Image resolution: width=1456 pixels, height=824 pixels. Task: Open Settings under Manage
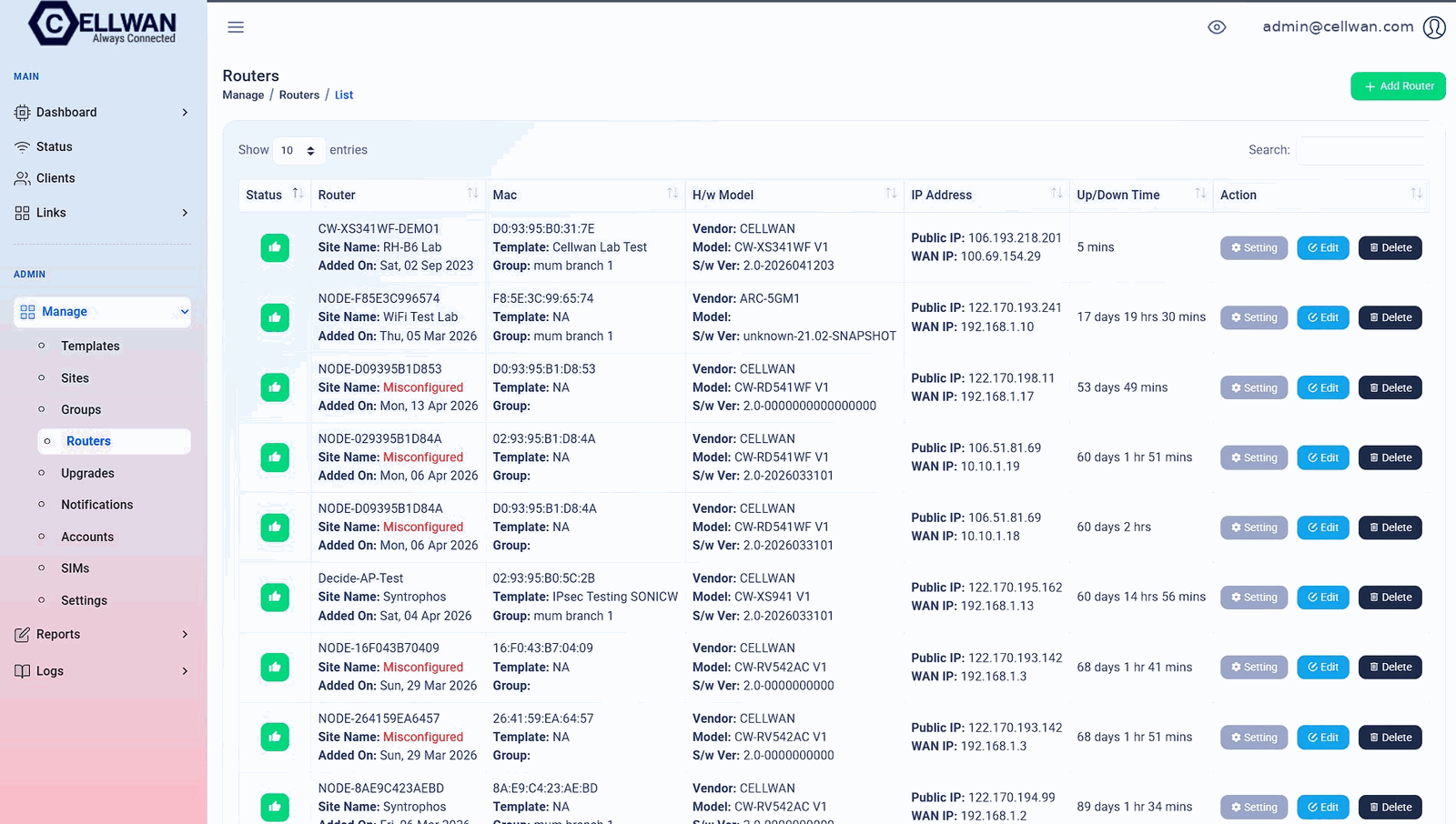[84, 601]
